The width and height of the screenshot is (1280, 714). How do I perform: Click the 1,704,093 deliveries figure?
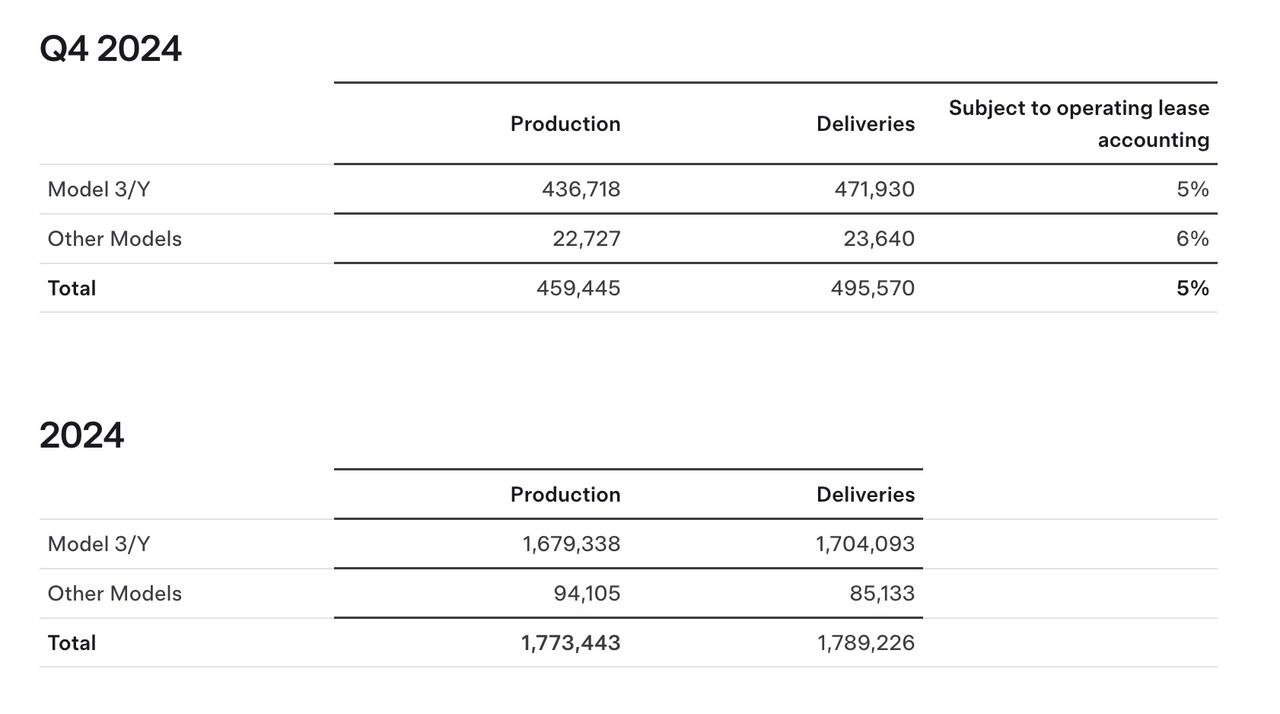click(x=865, y=544)
